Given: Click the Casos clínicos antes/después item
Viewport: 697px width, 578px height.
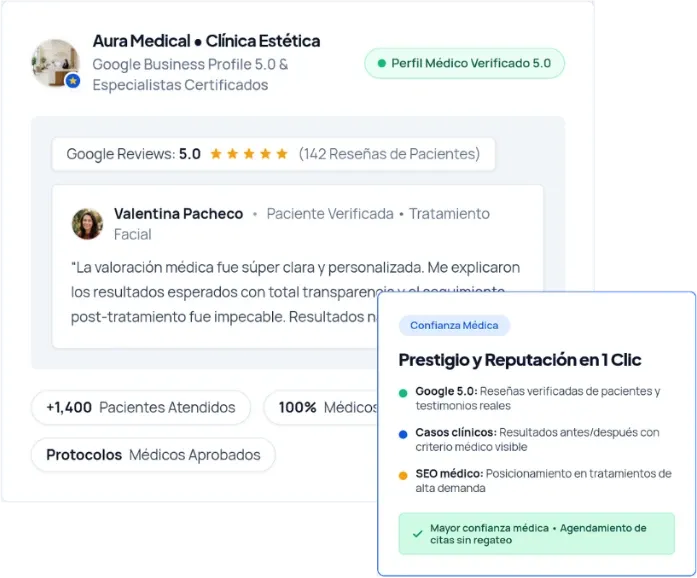Looking at the screenshot, I should (x=537, y=439).
